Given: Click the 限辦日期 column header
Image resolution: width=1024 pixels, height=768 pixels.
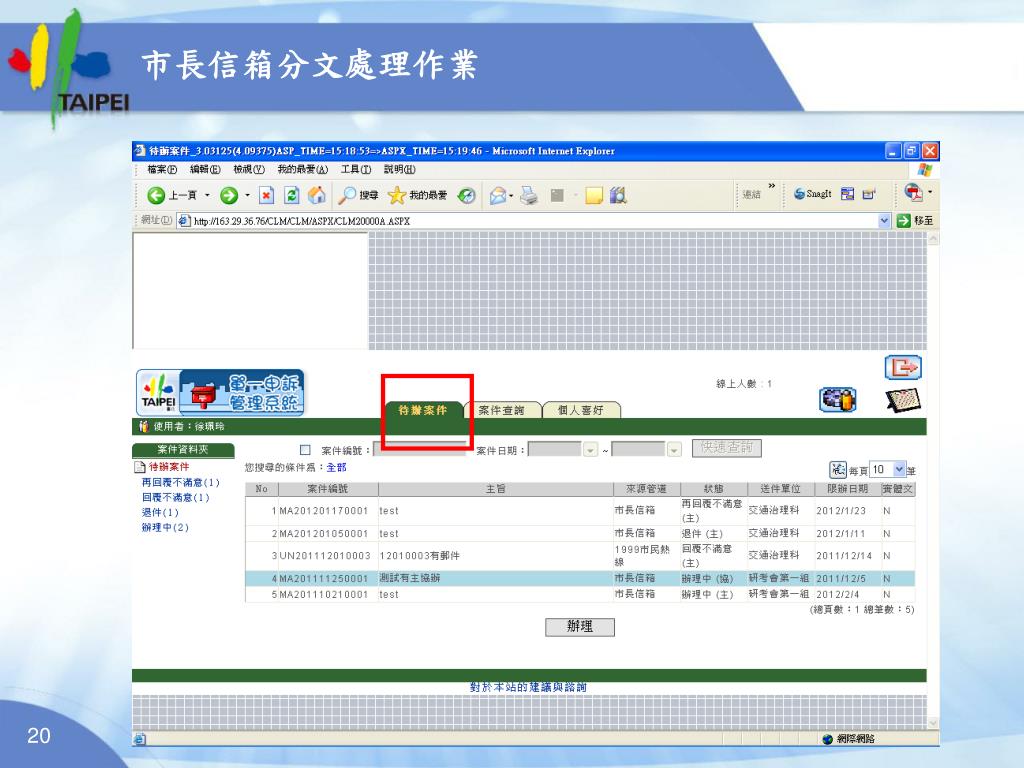Looking at the screenshot, I should [x=847, y=489].
